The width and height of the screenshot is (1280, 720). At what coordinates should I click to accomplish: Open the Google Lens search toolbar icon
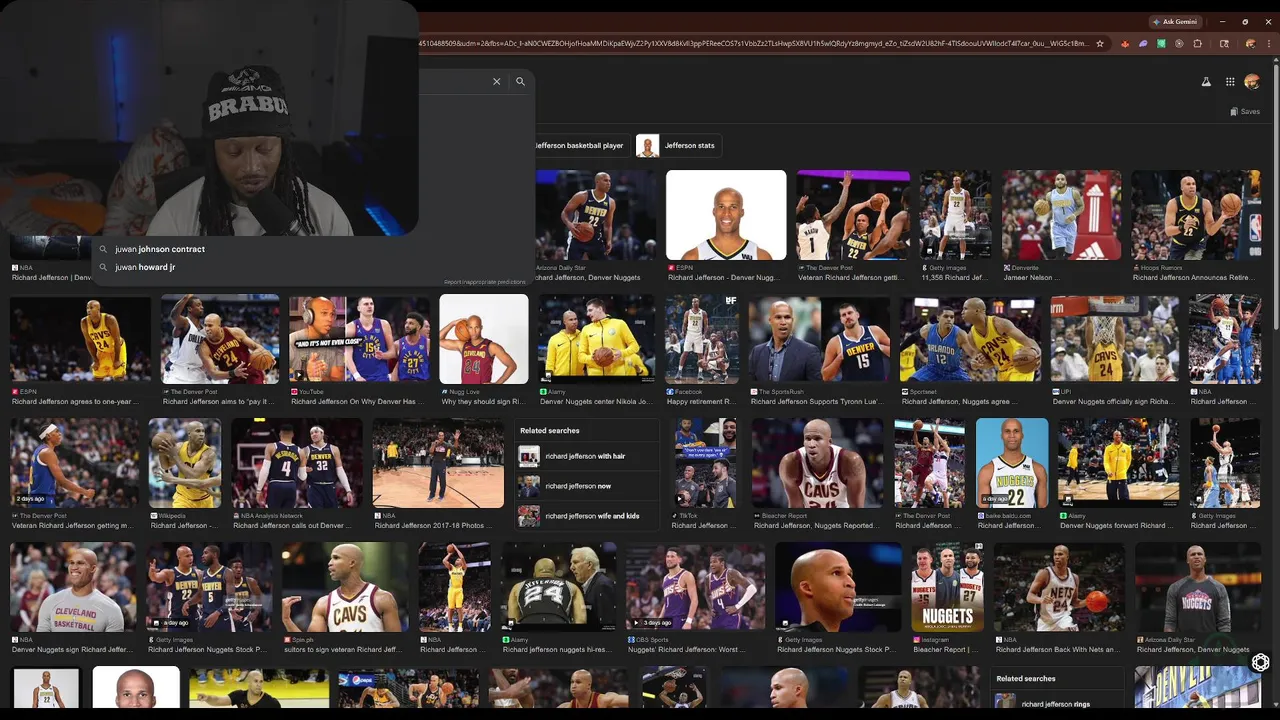pos(1224,44)
